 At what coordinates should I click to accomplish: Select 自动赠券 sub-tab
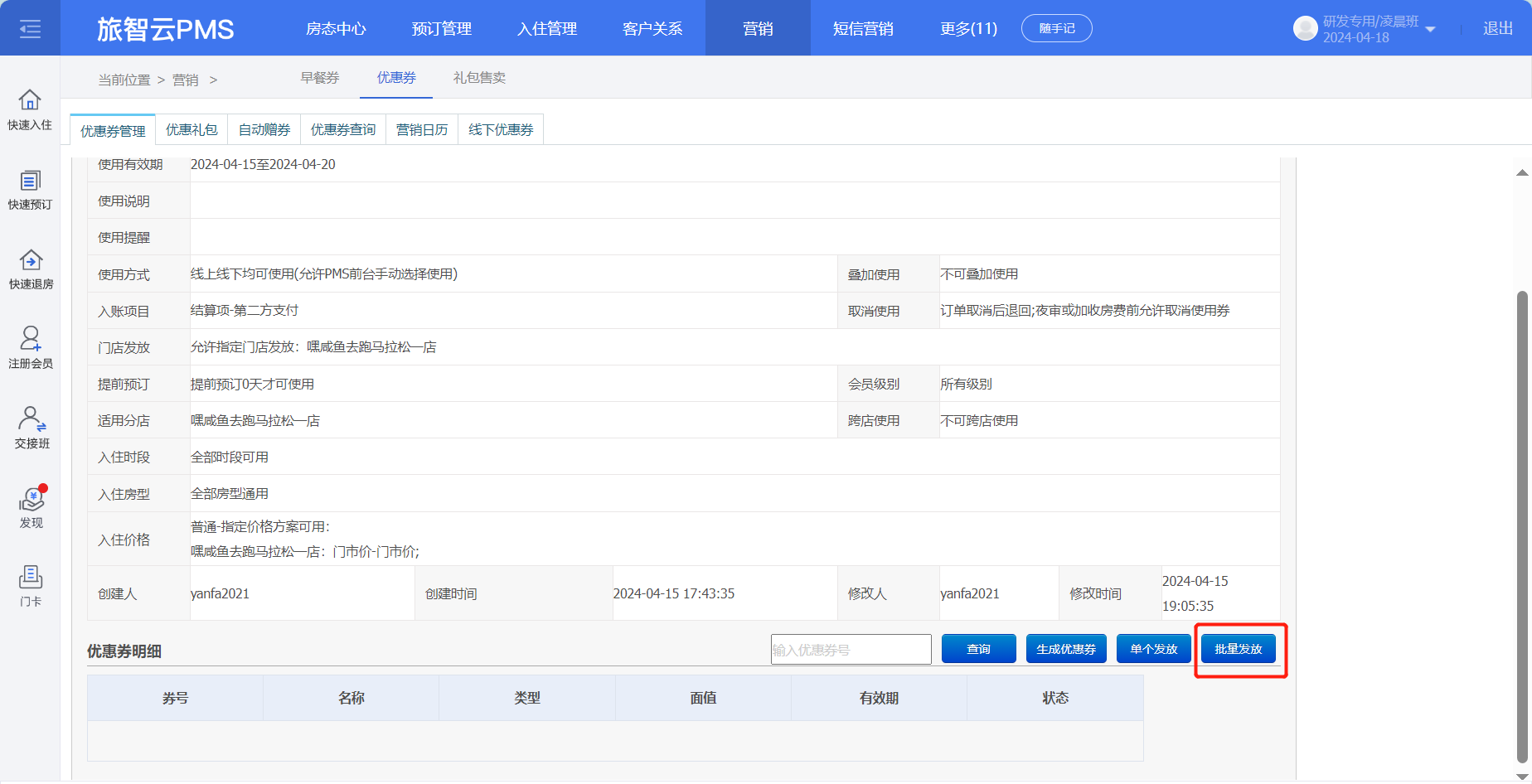[x=264, y=129]
